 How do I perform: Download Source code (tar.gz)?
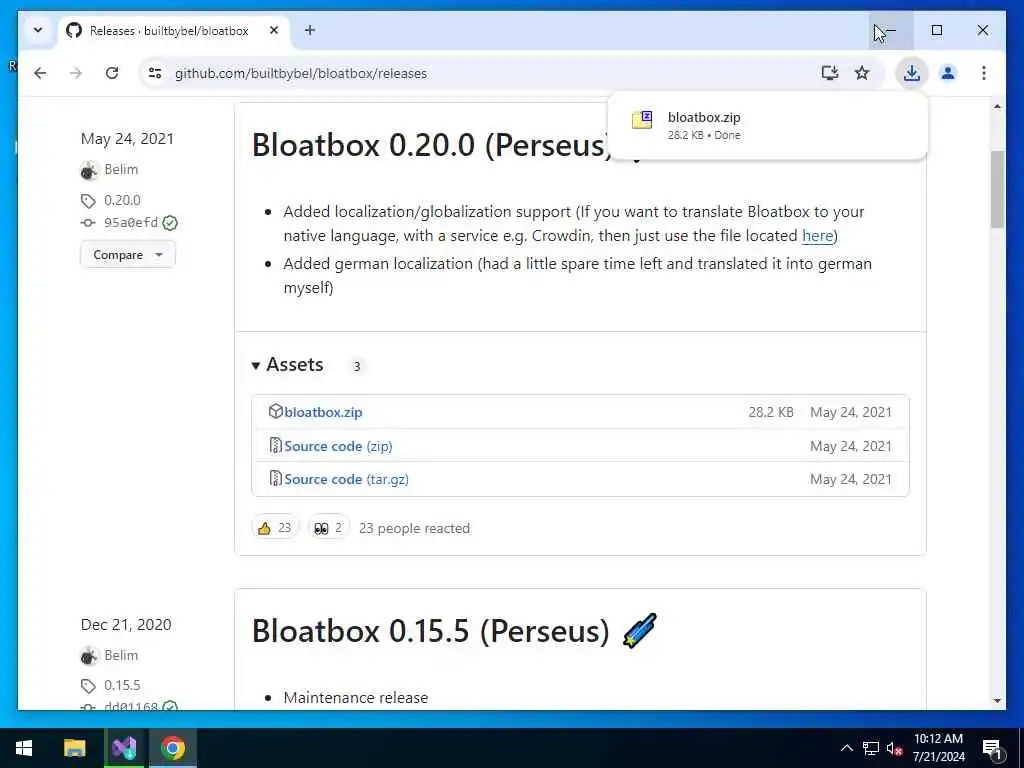346,479
